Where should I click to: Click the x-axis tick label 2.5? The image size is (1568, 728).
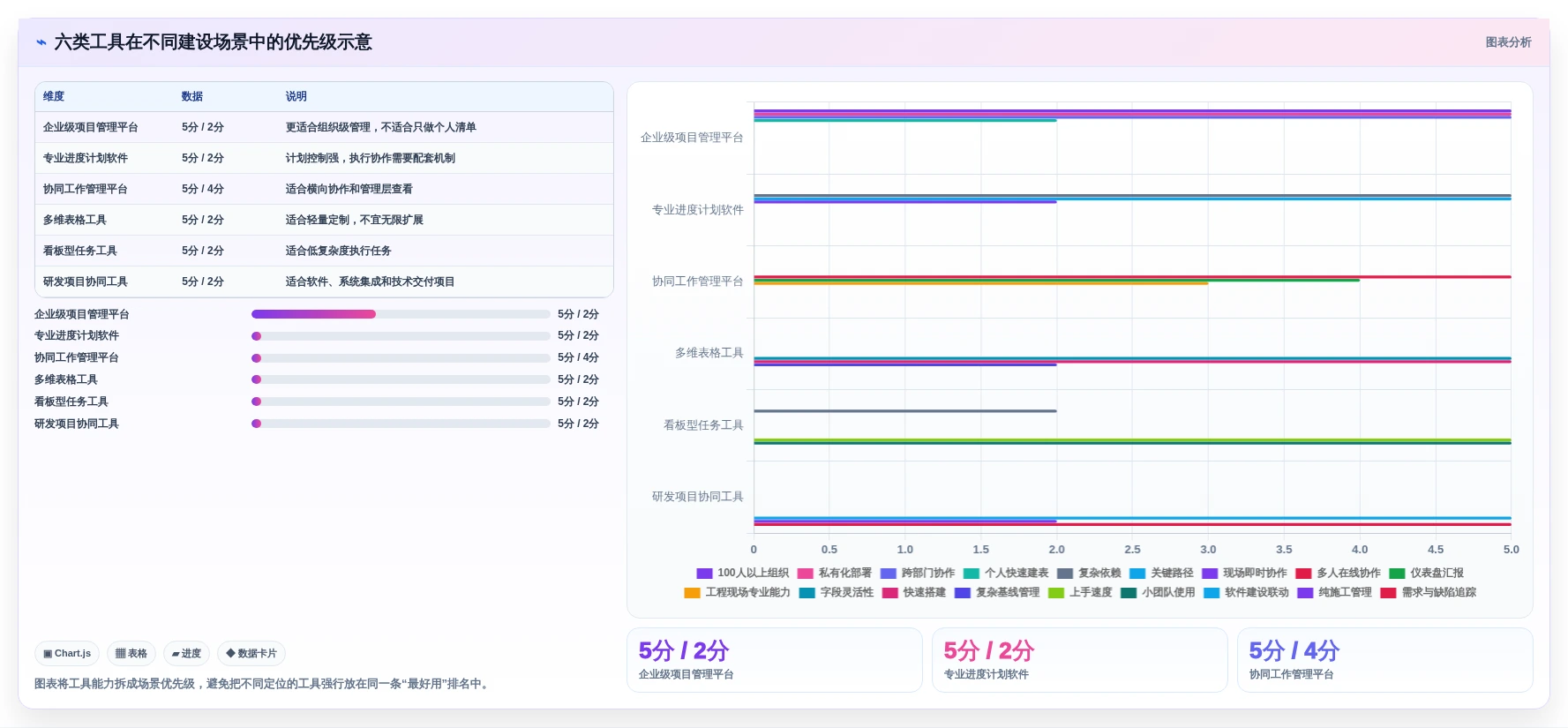tap(1132, 550)
